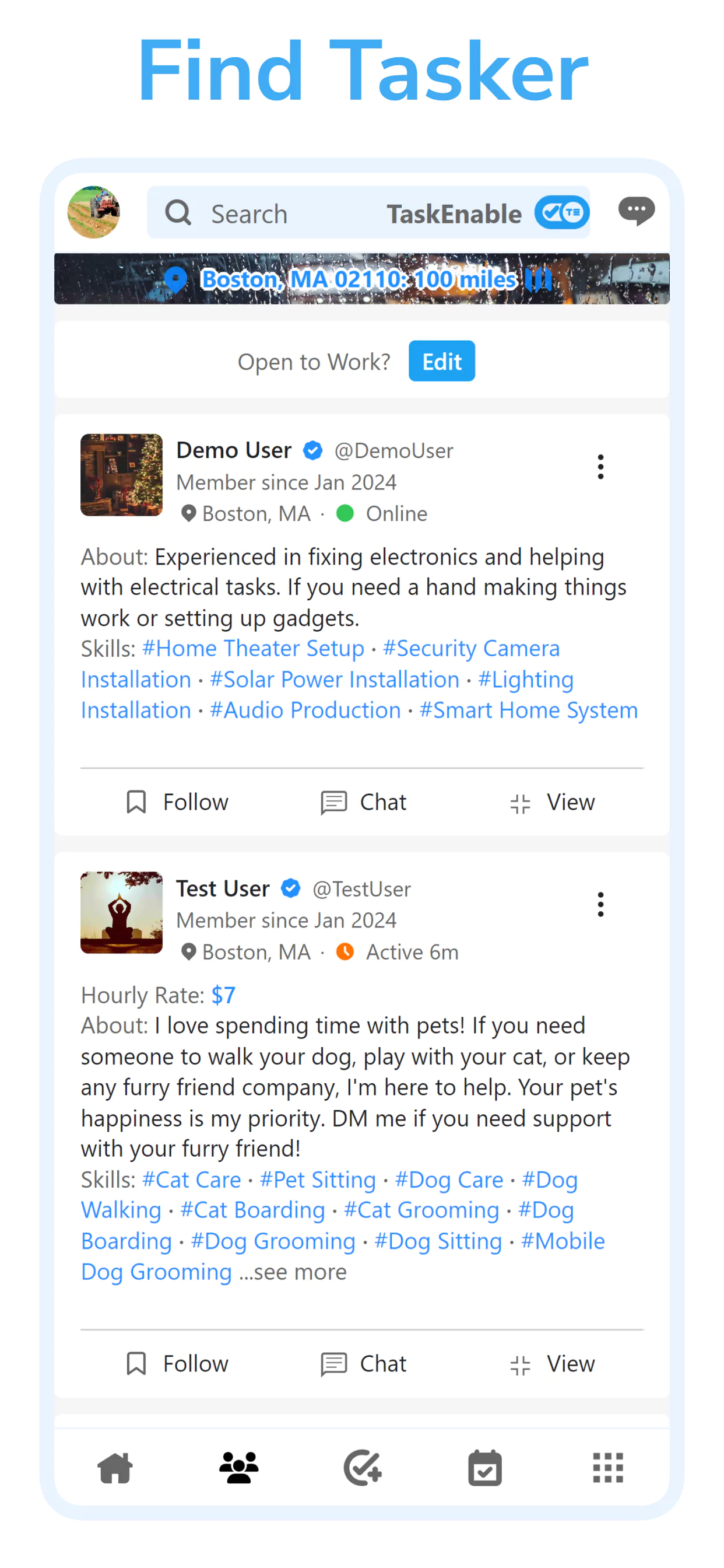Open Test User's three-dot options menu

pyautogui.click(x=600, y=905)
